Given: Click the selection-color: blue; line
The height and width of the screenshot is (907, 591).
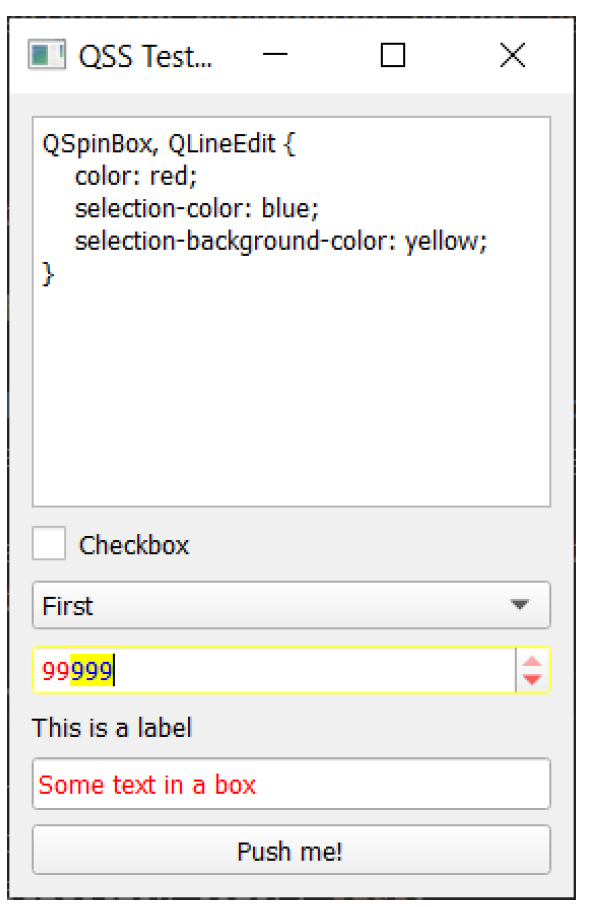Looking at the screenshot, I should pos(197,208).
